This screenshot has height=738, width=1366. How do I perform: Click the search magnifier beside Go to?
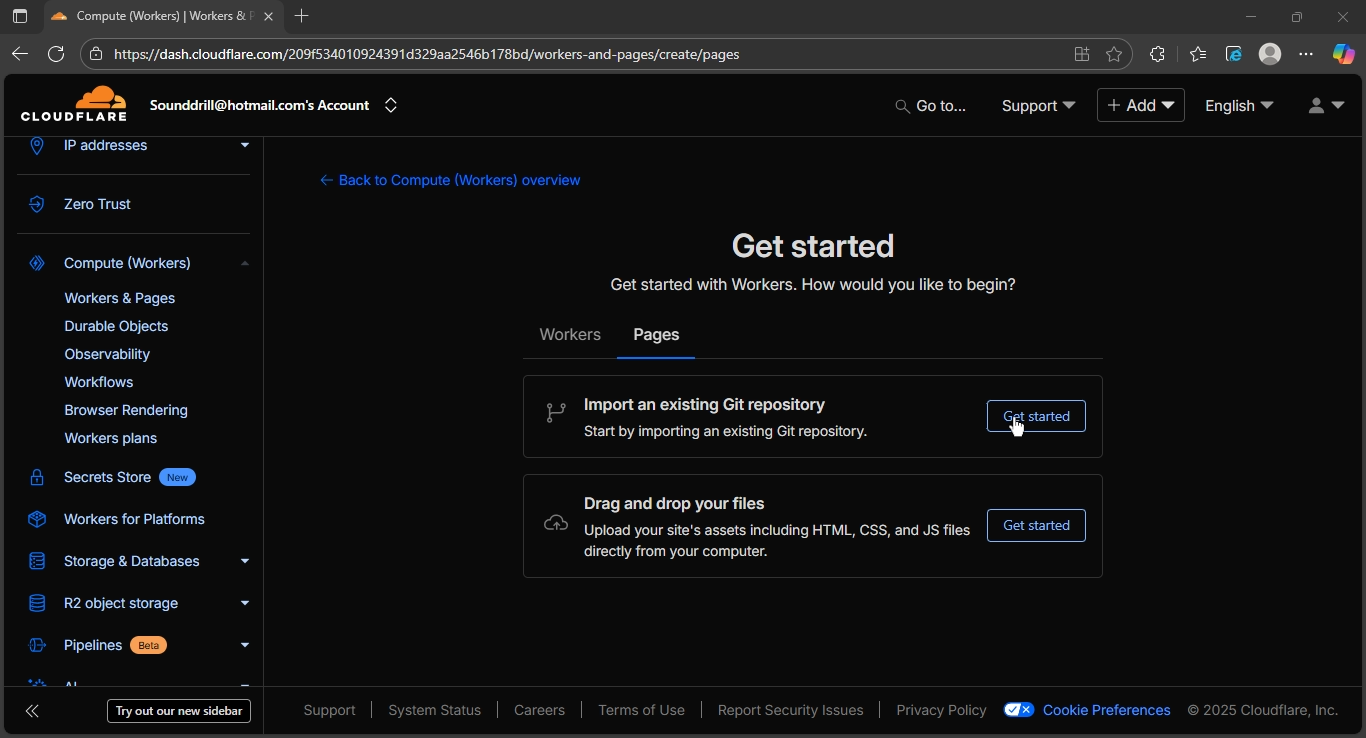tap(902, 106)
